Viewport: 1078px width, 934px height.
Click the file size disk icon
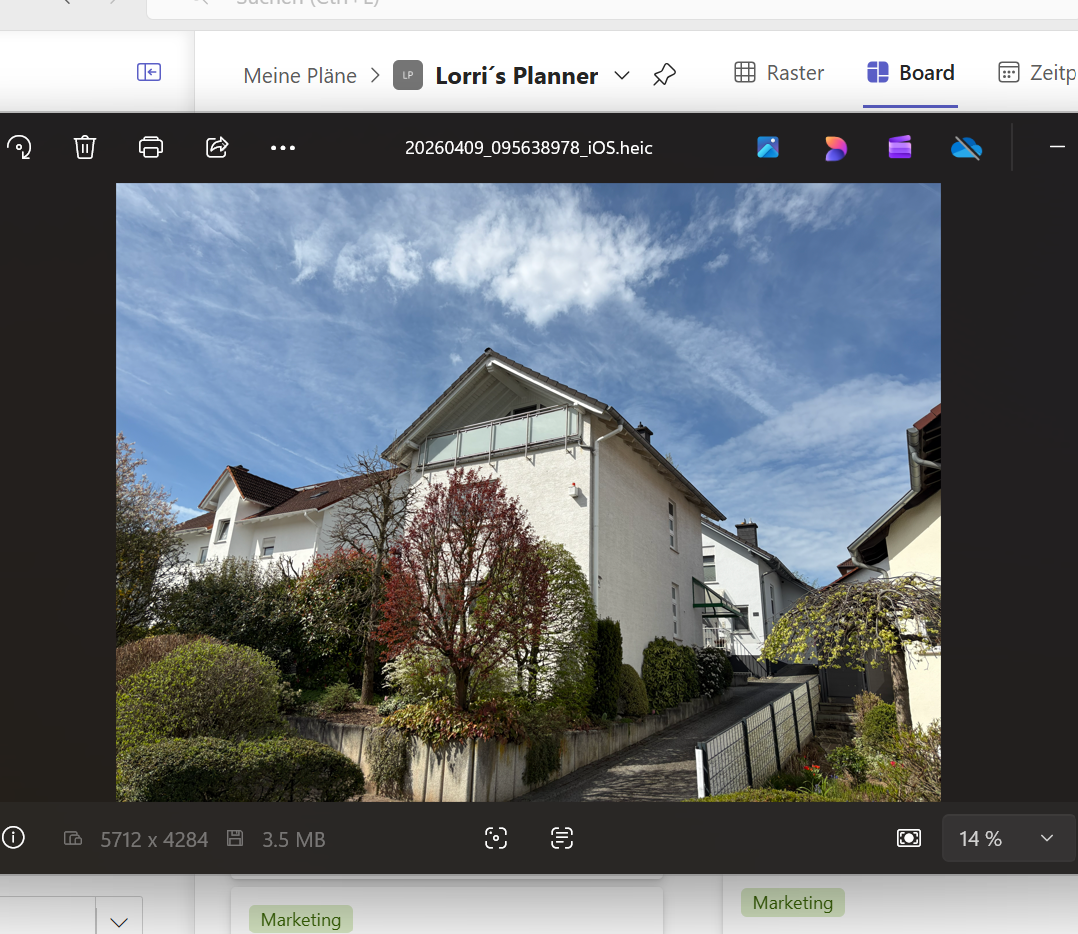(x=235, y=838)
